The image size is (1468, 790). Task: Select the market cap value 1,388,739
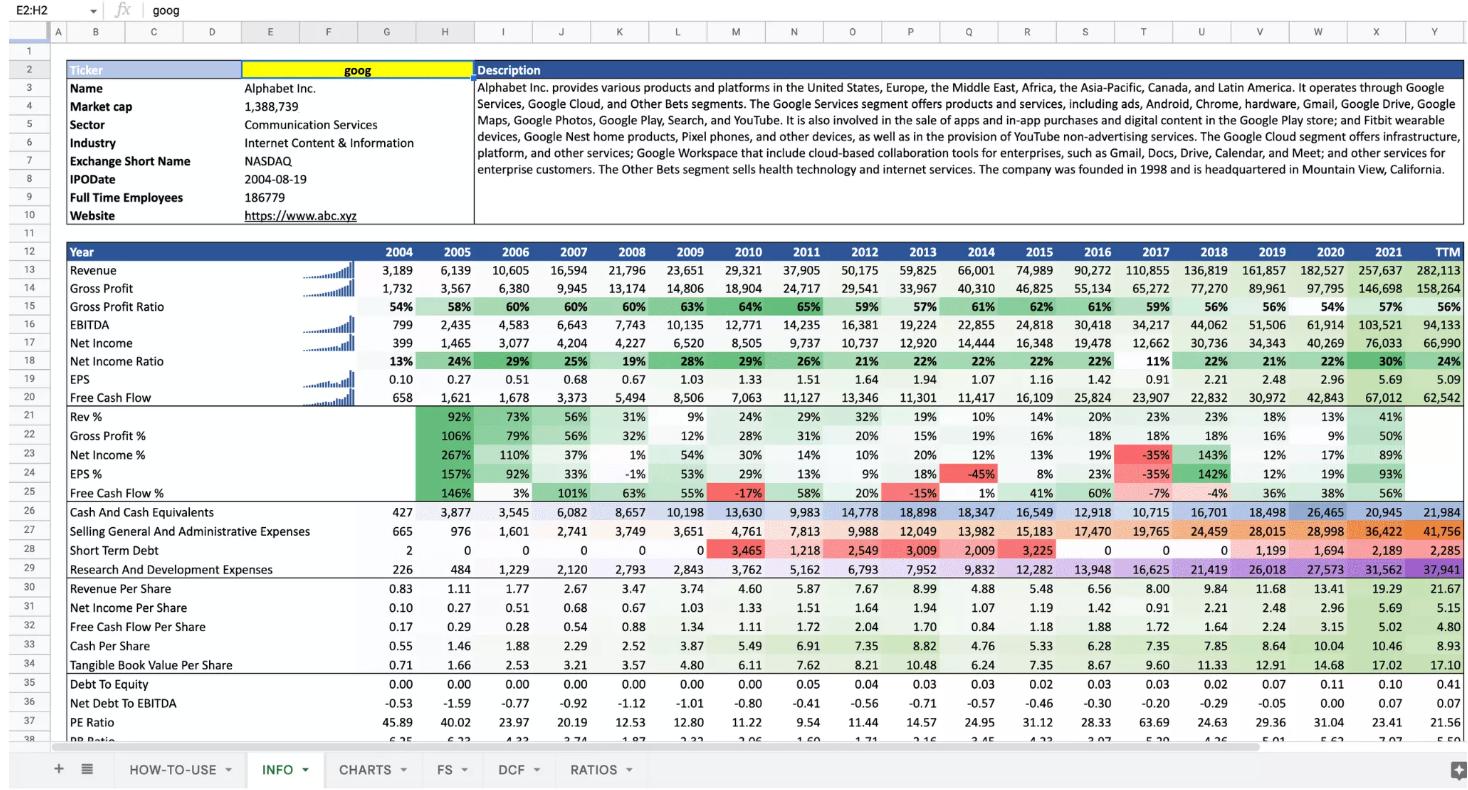point(272,107)
